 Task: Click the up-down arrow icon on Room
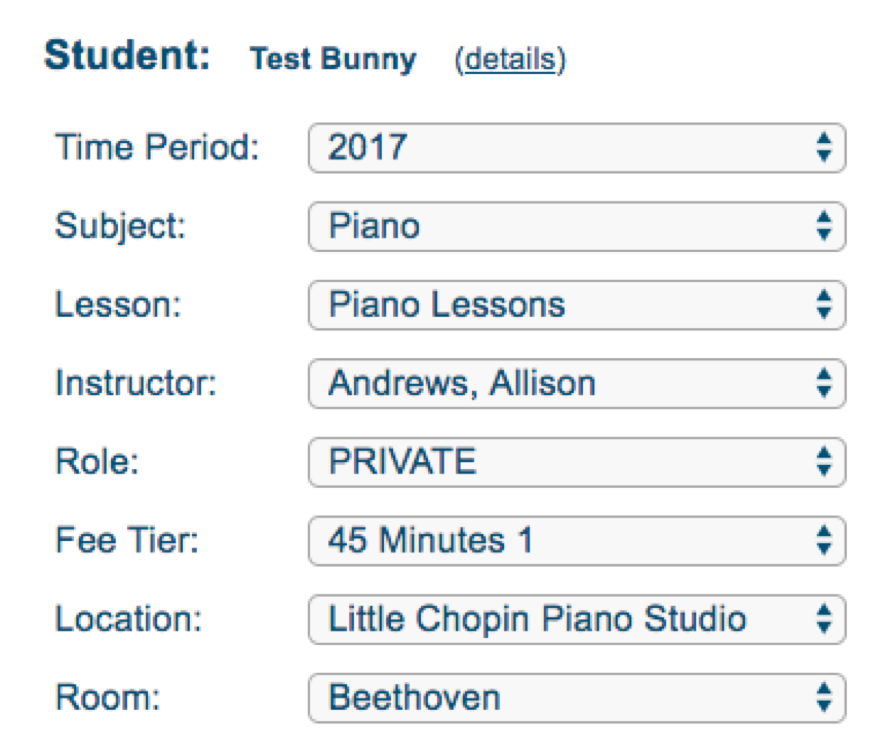point(824,697)
